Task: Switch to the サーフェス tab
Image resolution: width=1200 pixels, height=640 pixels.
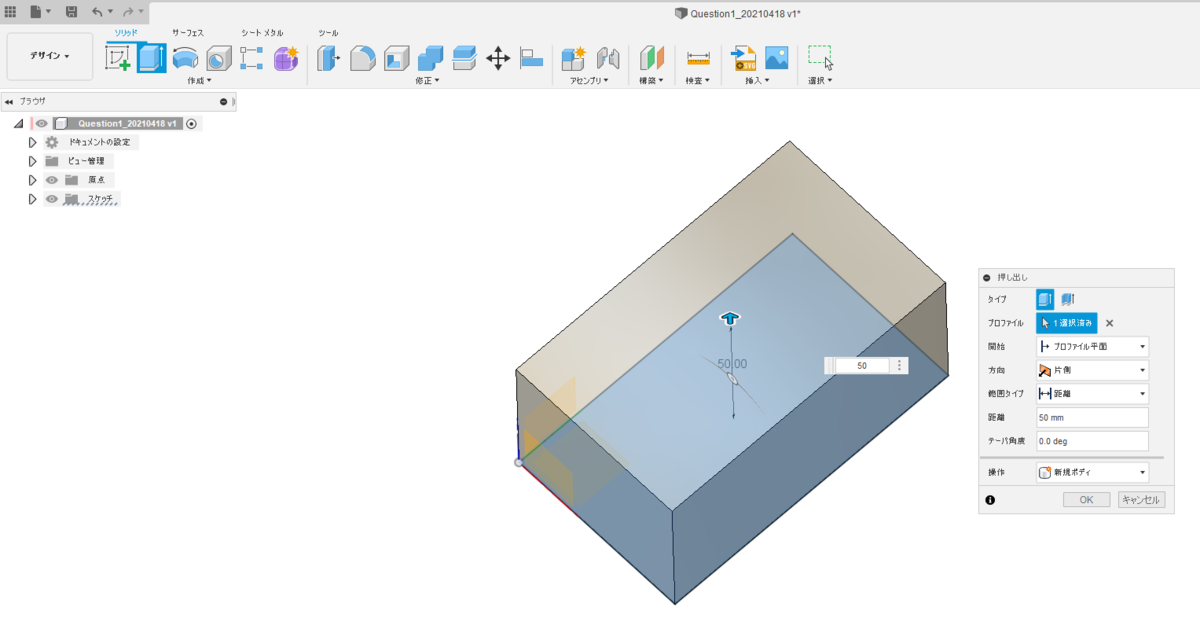Action: coord(188,33)
